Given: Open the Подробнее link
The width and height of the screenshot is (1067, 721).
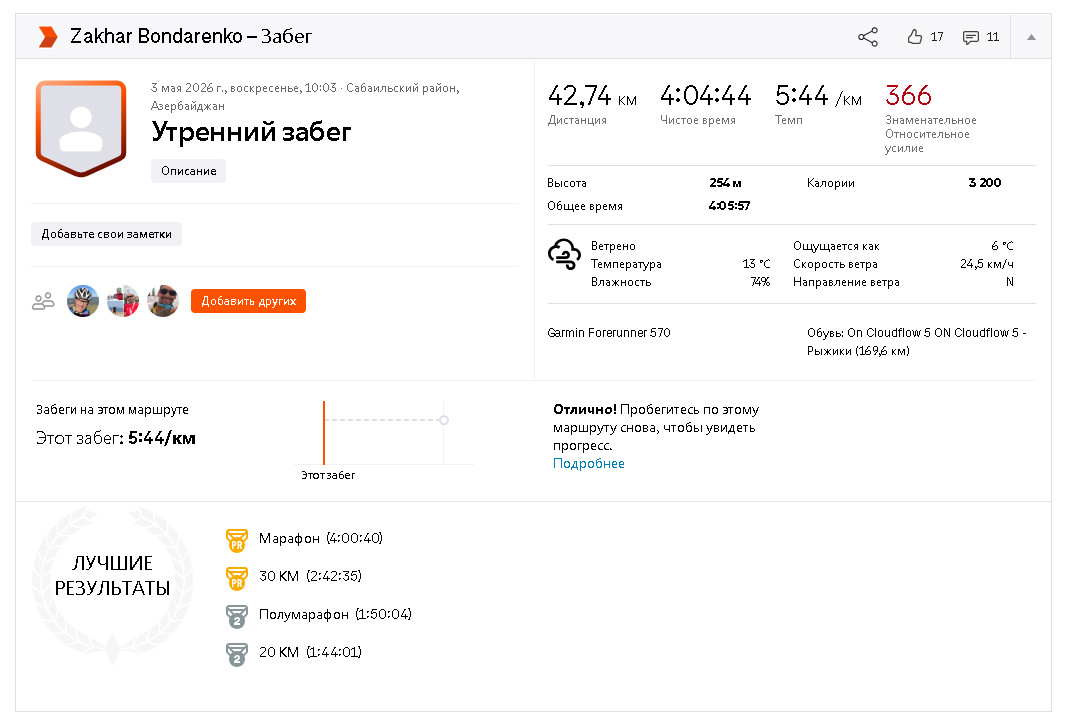Looking at the screenshot, I should (589, 463).
